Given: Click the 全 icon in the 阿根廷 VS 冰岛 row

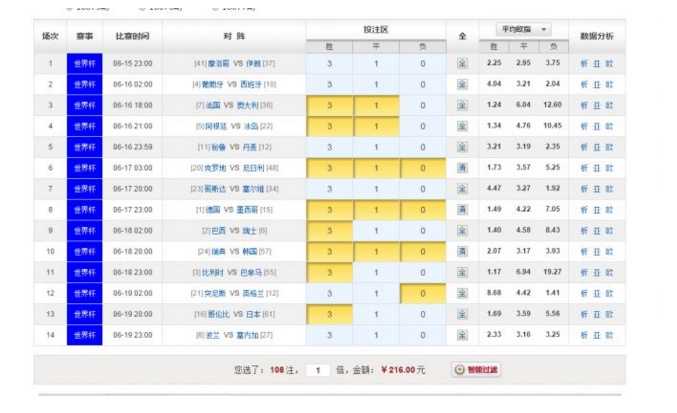Looking at the screenshot, I should click(462, 126).
